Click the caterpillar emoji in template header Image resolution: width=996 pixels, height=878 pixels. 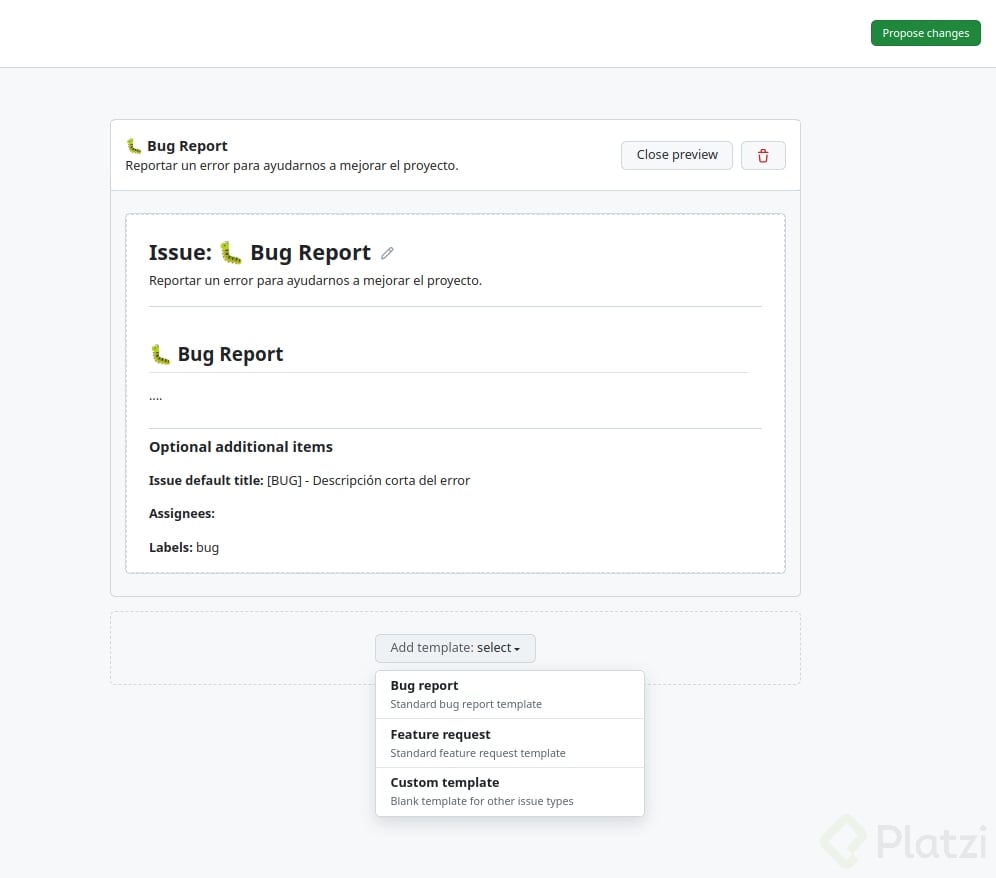tap(134, 146)
